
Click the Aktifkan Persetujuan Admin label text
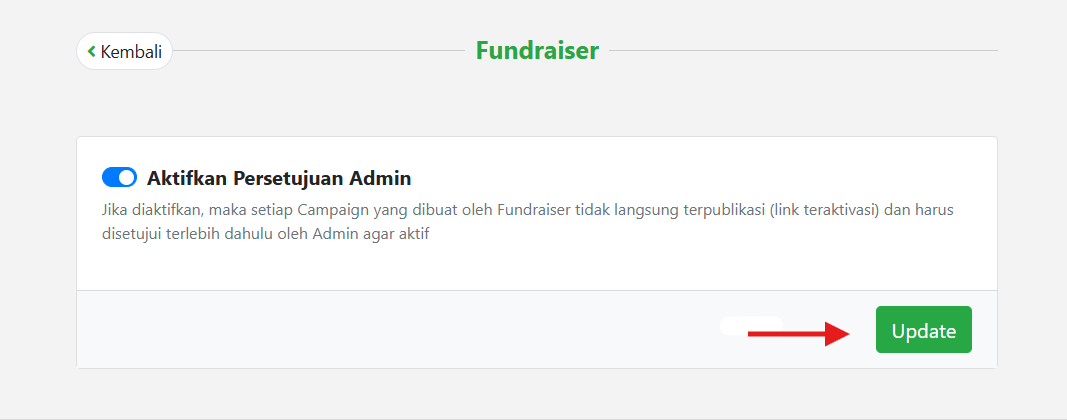point(279,179)
